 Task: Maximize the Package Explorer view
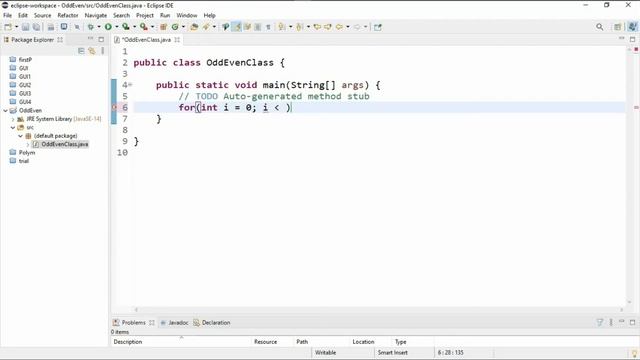[x=101, y=39]
